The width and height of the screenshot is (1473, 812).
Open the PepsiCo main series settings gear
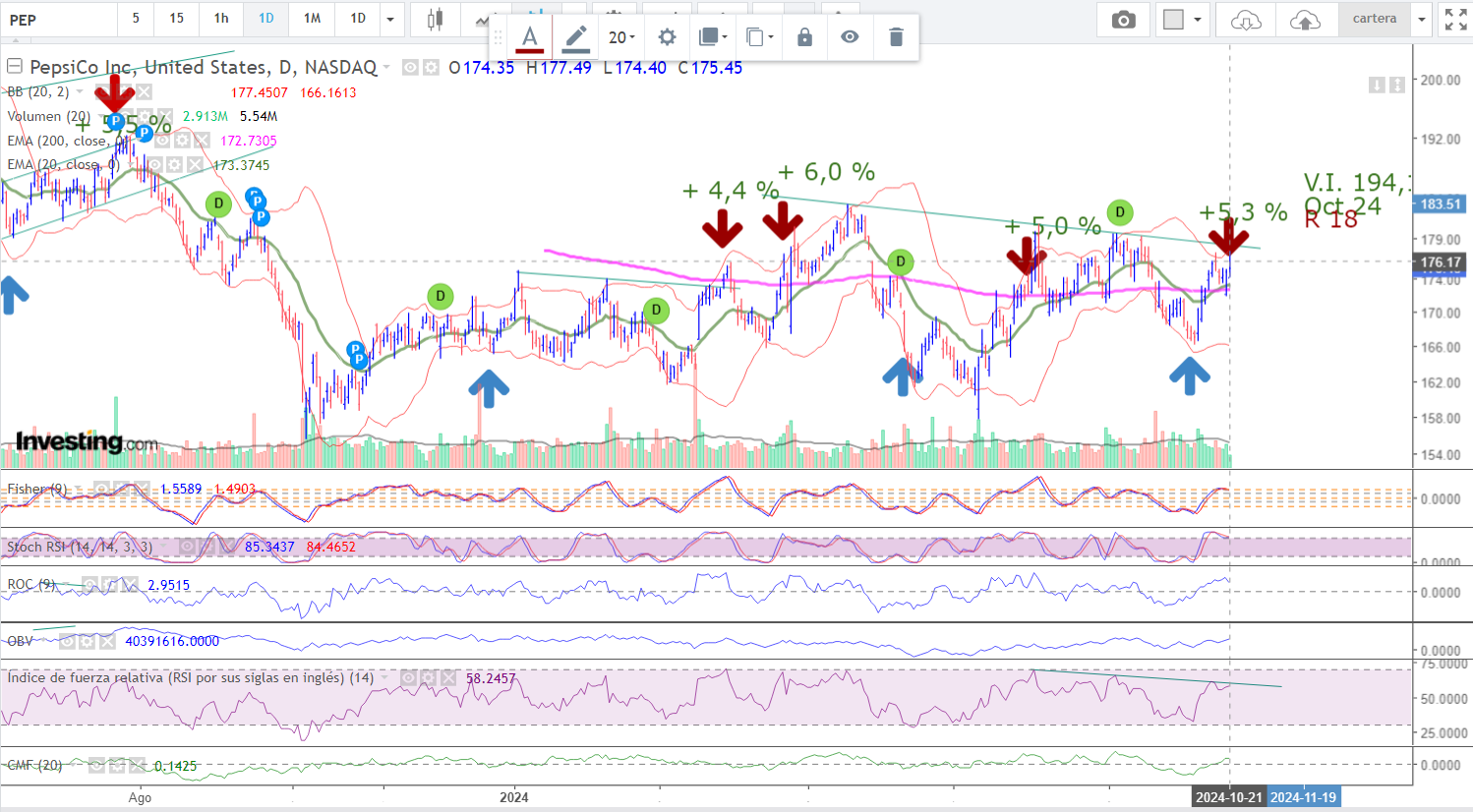430,68
